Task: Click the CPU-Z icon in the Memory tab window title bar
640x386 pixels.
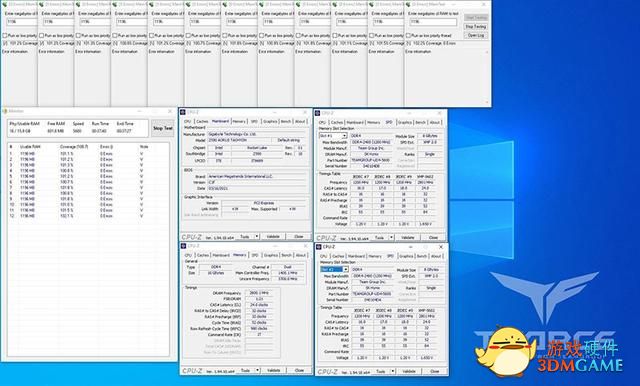Action: [x=184, y=246]
